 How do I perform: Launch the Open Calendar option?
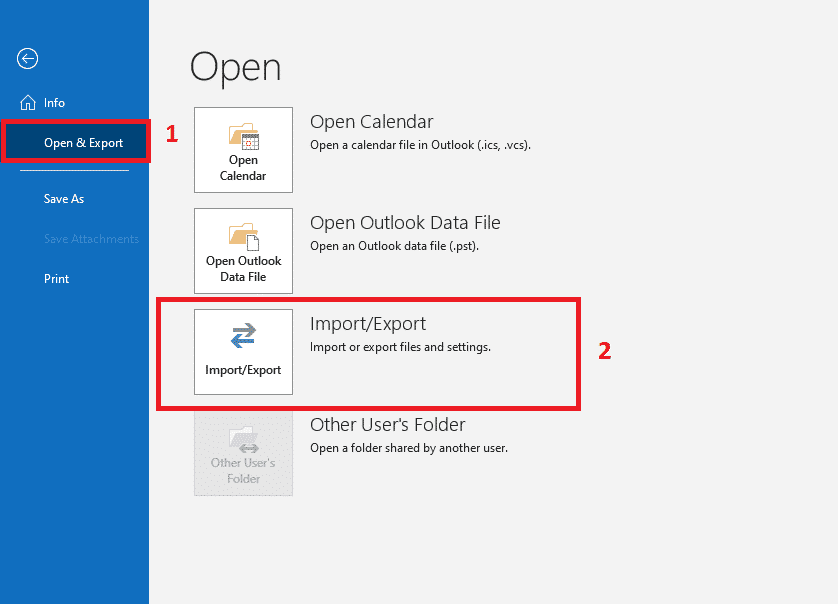pyautogui.click(x=243, y=150)
